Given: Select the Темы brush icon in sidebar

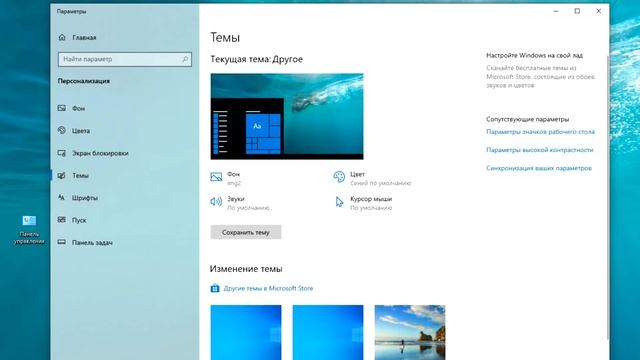Looking at the screenshot, I should click(x=62, y=175).
